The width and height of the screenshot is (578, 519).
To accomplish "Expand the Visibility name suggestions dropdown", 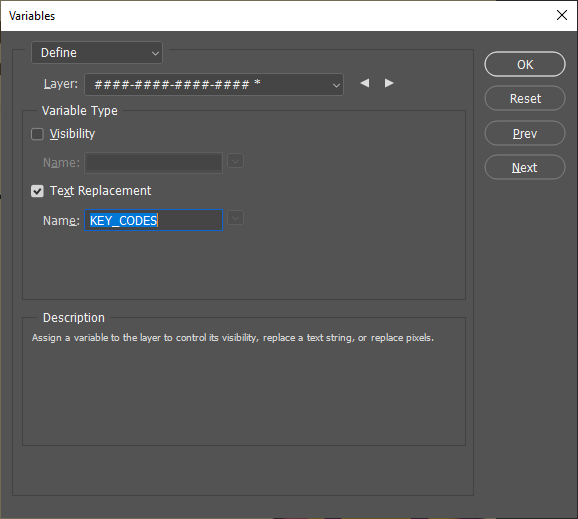I will pos(236,161).
